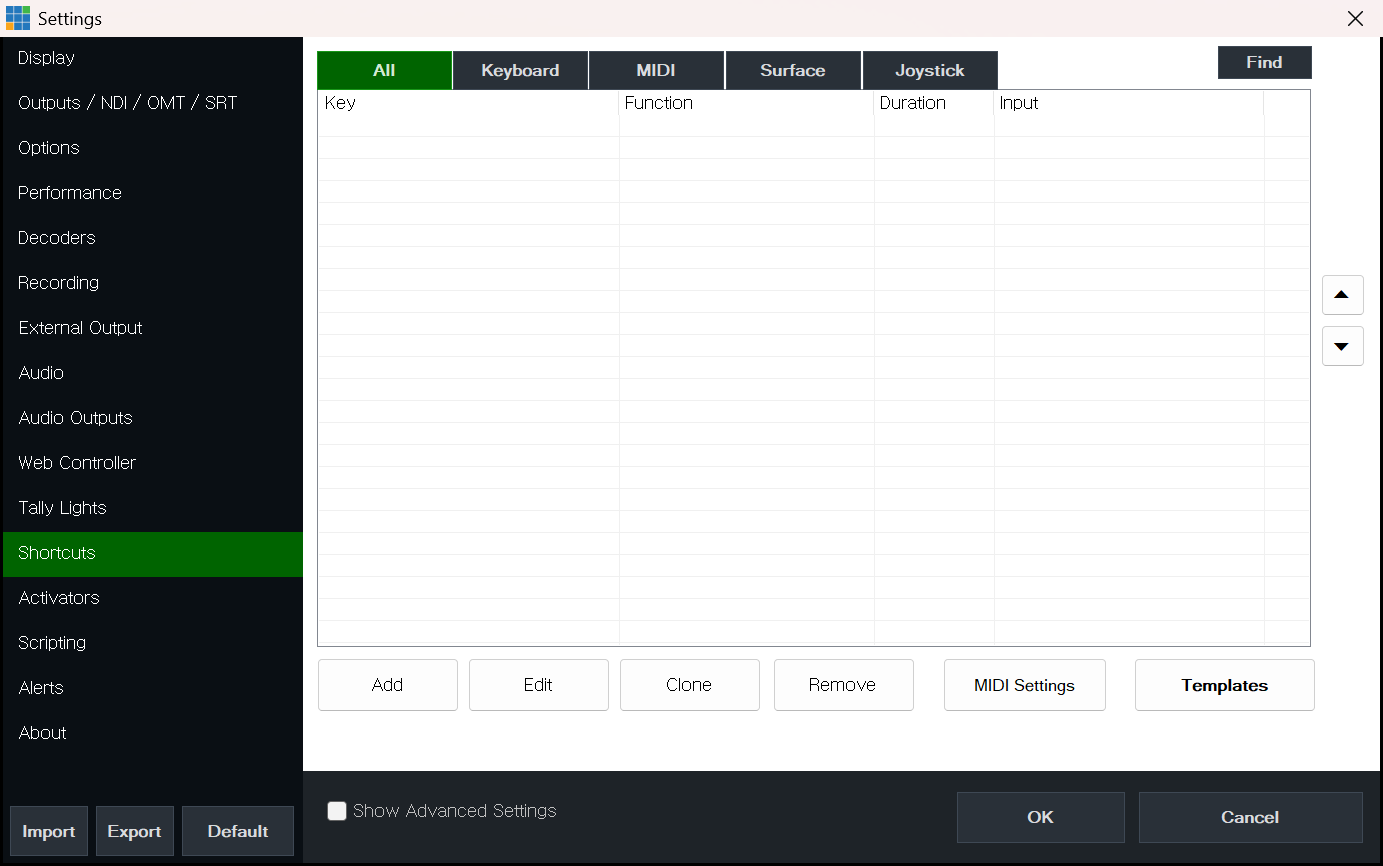Go to Recording settings
The width and height of the screenshot is (1383, 866).
point(153,283)
